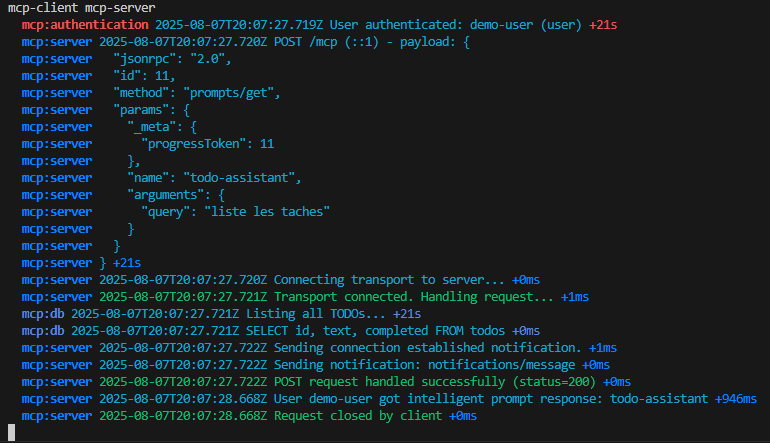770x443 pixels.
Task: Click the "Connecting transport to server..." message
Action: click(389, 280)
